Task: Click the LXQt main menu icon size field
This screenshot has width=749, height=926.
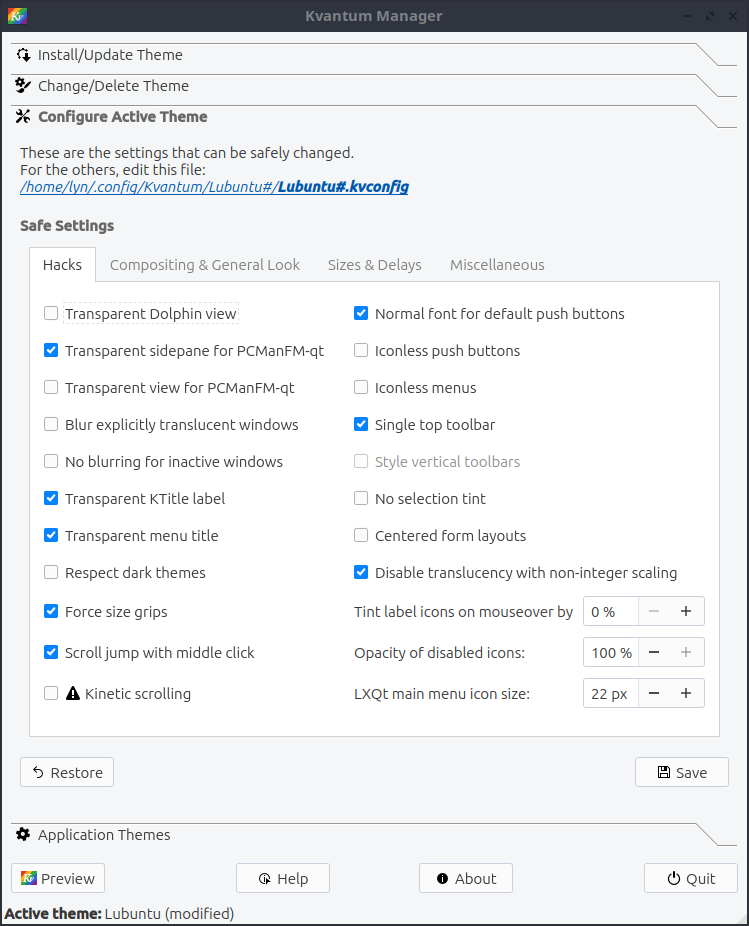Action: pyautogui.click(x=609, y=693)
